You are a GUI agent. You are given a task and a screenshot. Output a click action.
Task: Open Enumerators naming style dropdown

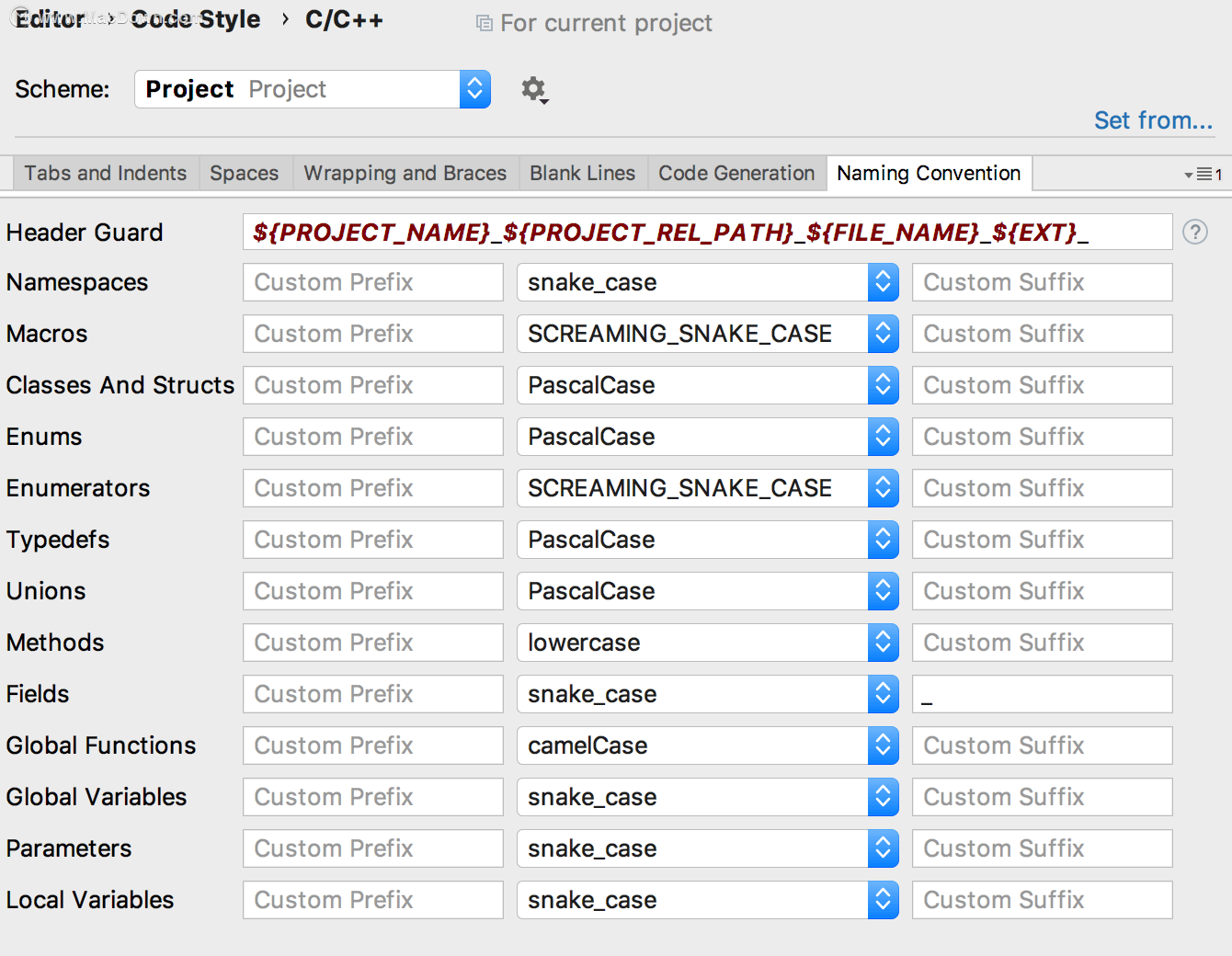coord(708,488)
